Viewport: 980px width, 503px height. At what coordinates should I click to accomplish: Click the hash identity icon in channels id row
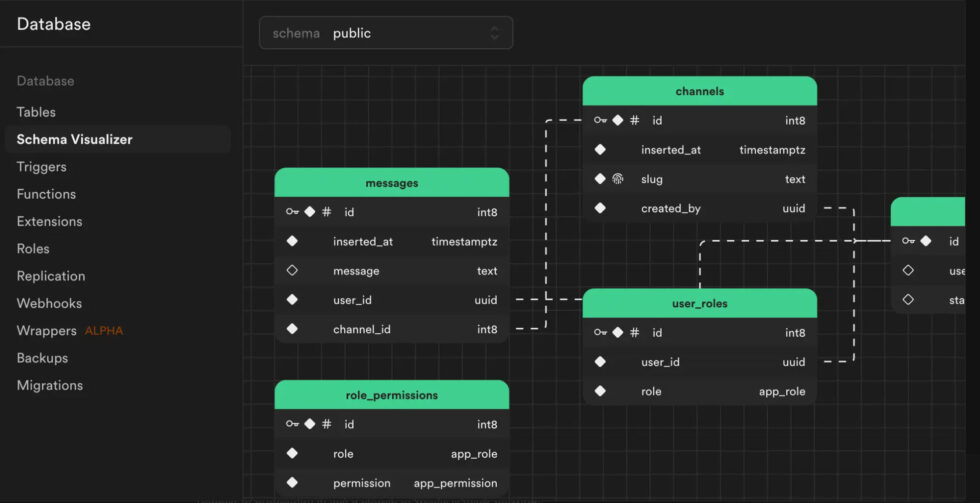634,120
